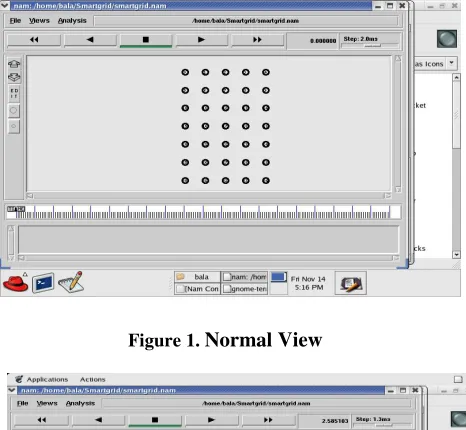The image size is (466, 430).
Task: Click the zoom out icon on left toolbar
Action: pyautogui.click(x=14, y=77)
